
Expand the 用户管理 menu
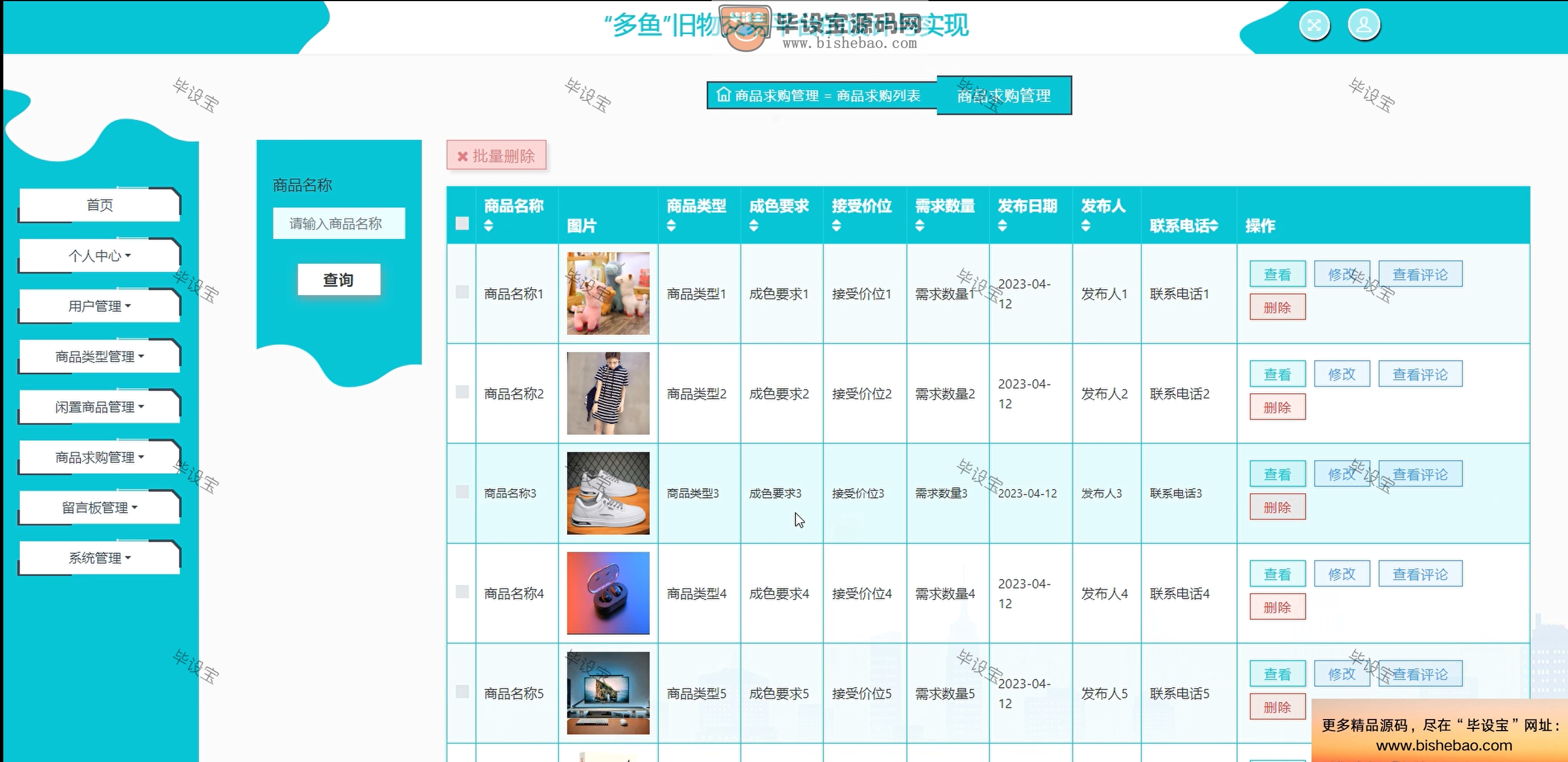99,306
